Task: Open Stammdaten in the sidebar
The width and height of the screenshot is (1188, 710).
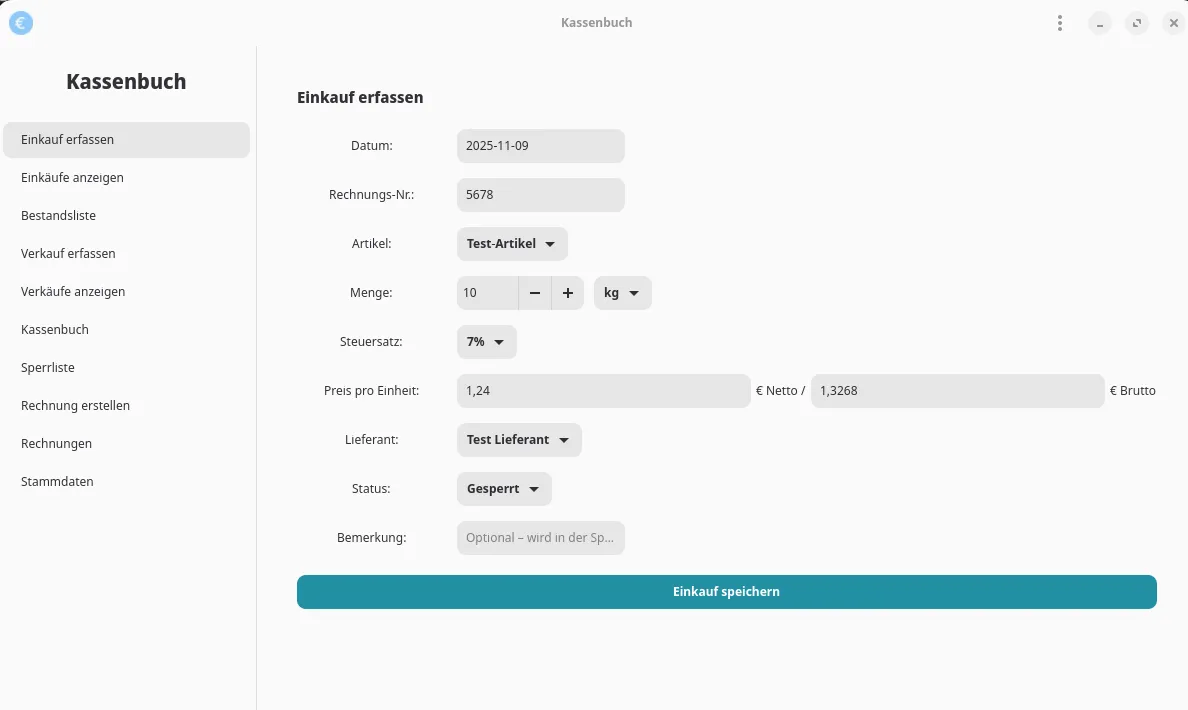Action: point(57,482)
